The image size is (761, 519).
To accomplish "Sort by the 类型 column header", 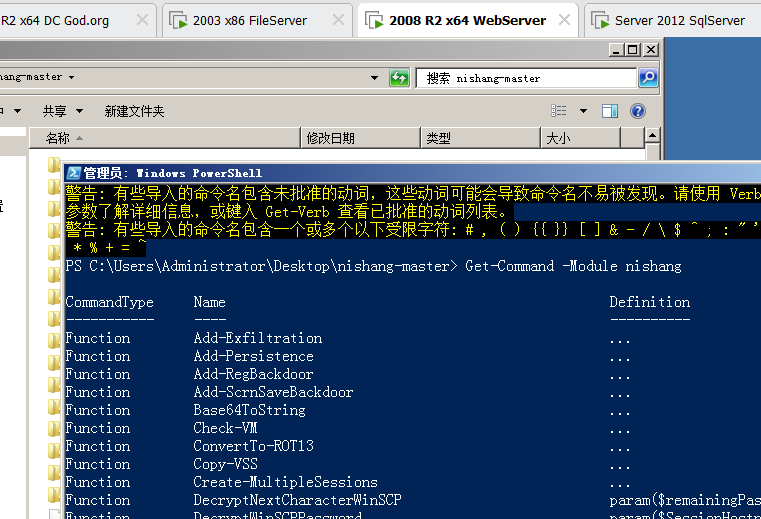I will 438,139.
